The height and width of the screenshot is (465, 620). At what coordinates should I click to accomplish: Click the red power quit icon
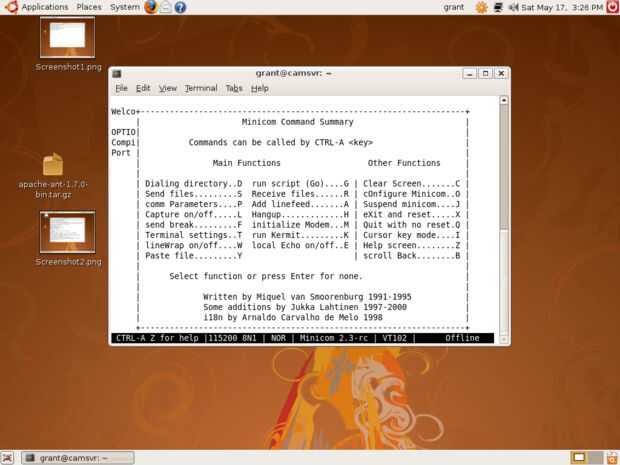(x=612, y=7)
